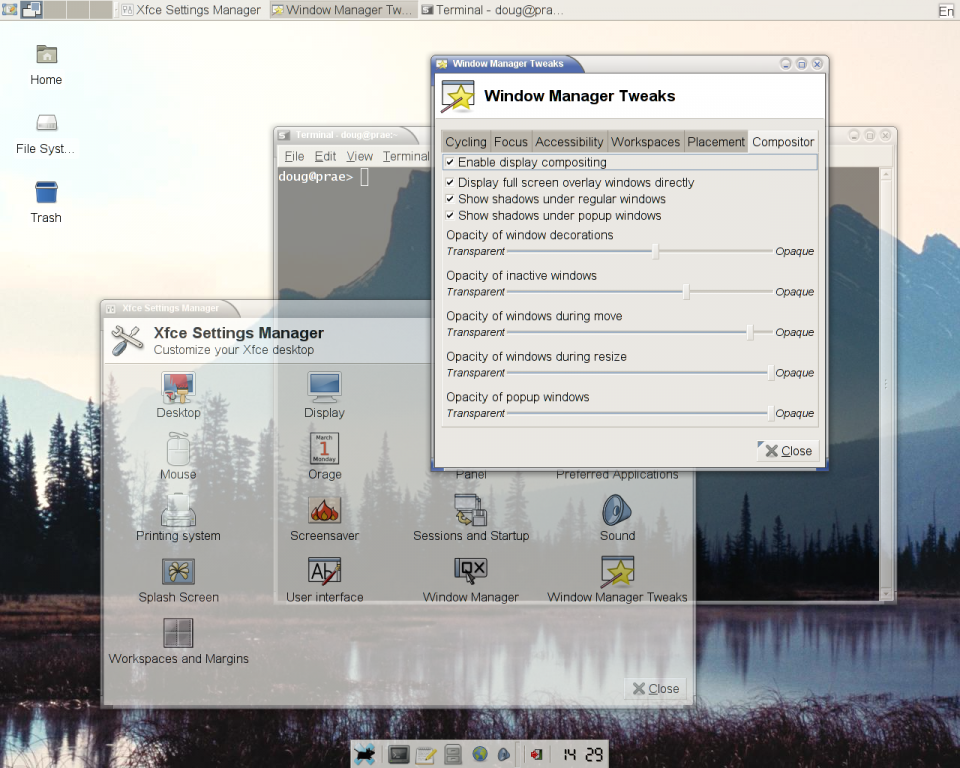The image size is (960, 768).
Task: Click the logout icon on bottom panel
Action: (x=536, y=755)
